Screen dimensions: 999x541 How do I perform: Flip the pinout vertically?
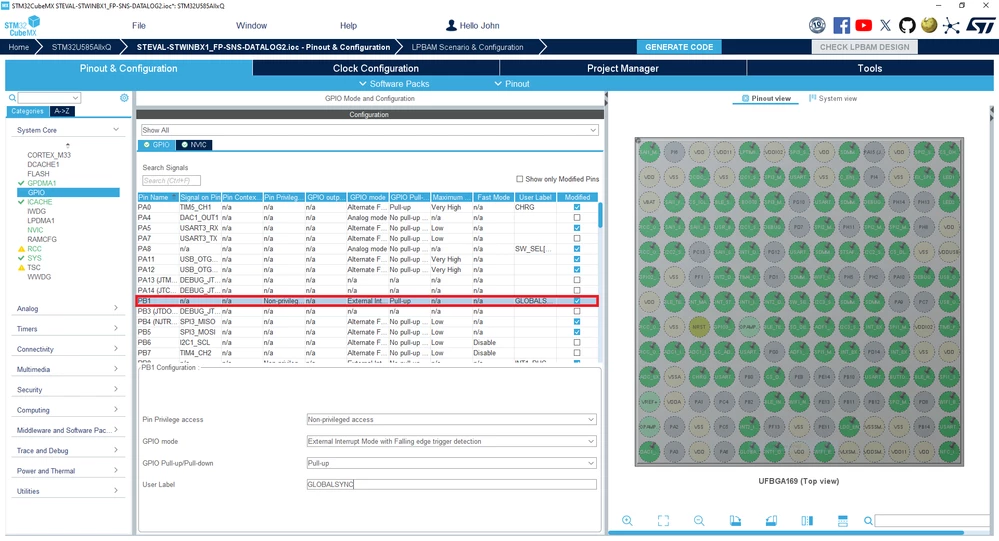[x=842, y=521]
